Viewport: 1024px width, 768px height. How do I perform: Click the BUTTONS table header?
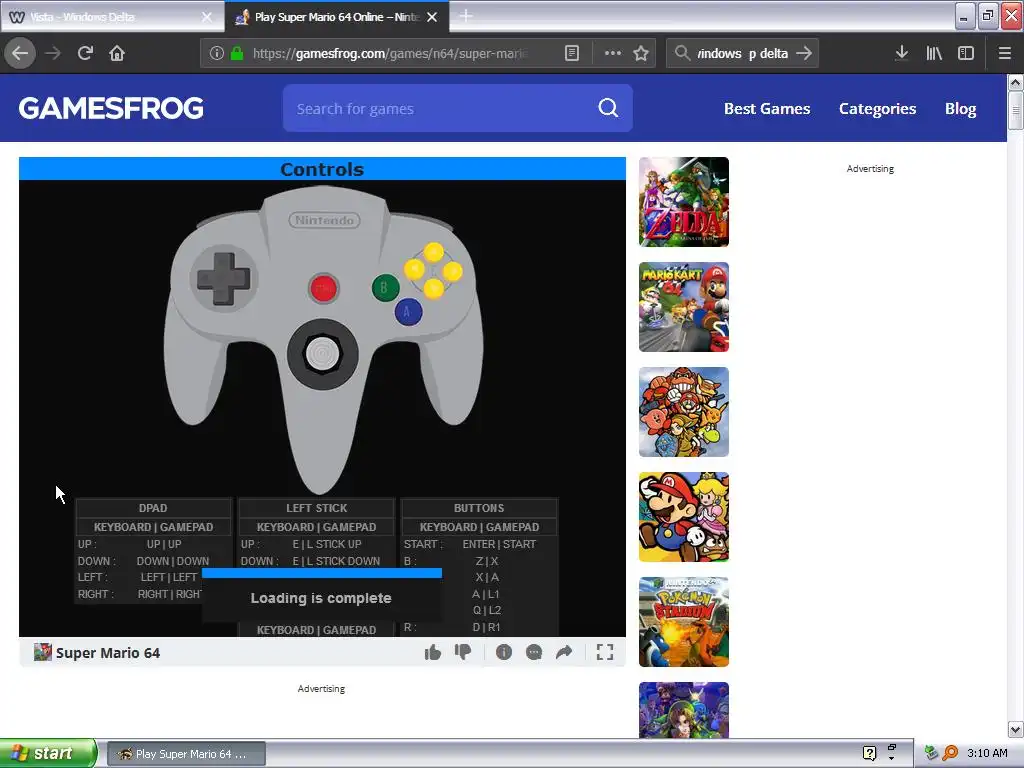click(x=479, y=508)
